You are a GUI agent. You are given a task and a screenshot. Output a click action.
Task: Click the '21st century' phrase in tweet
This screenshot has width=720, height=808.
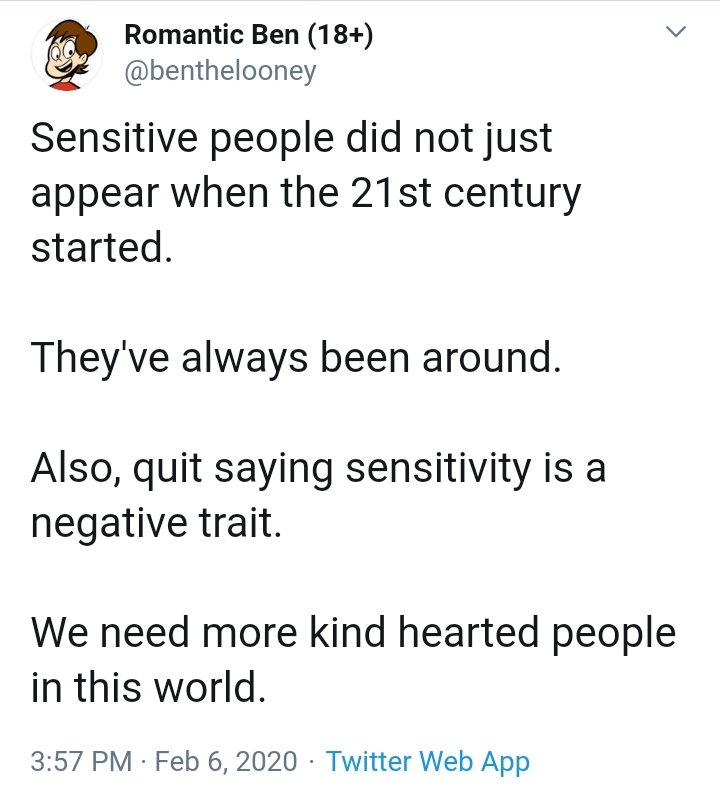coord(466,194)
